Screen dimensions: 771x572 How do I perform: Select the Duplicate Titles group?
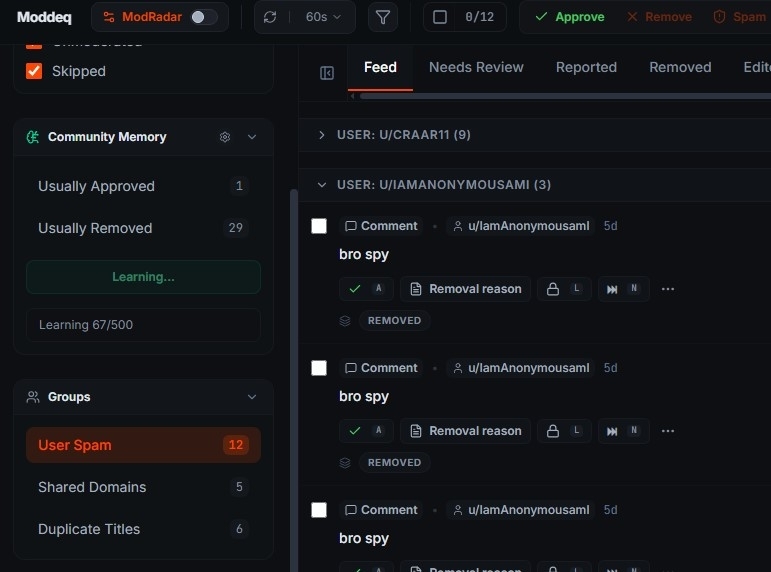[143, 529]
